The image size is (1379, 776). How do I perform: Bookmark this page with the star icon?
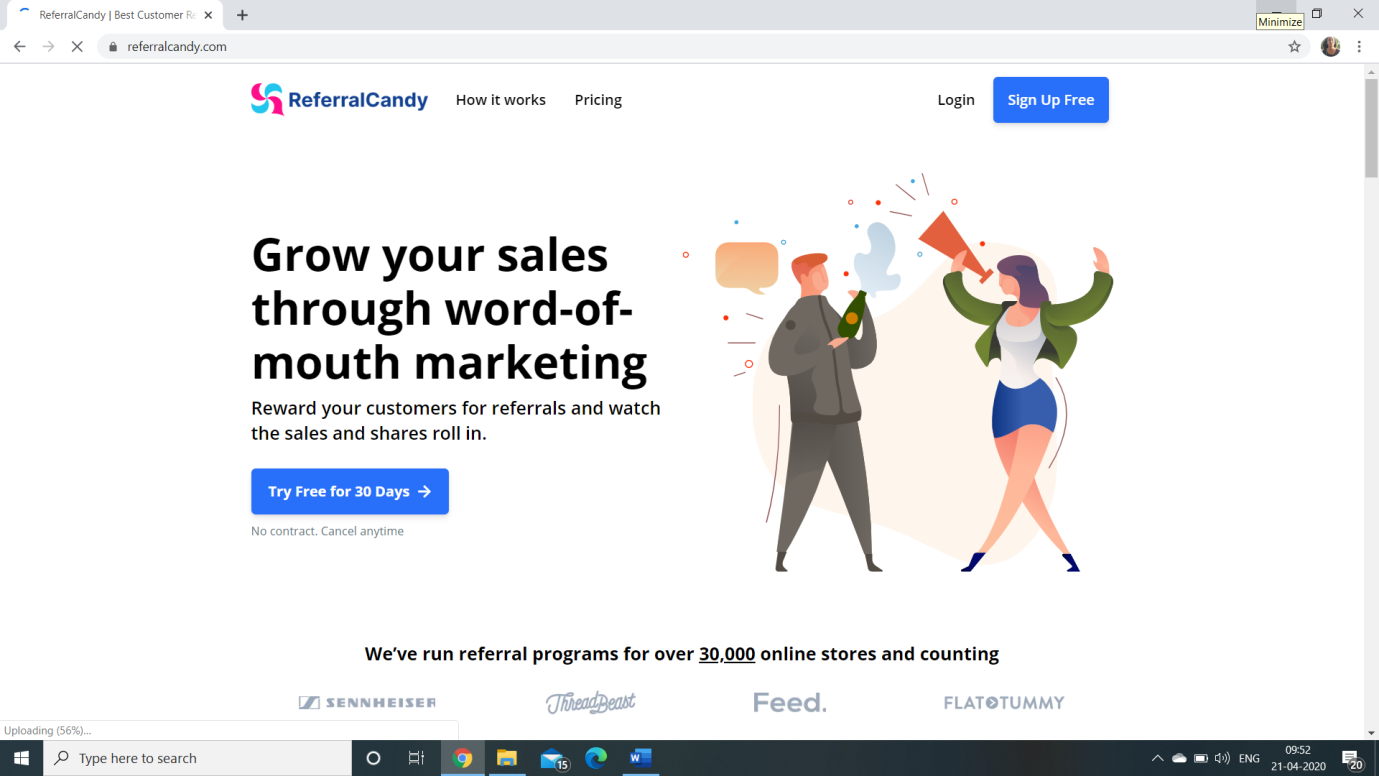pos(1294,46)
